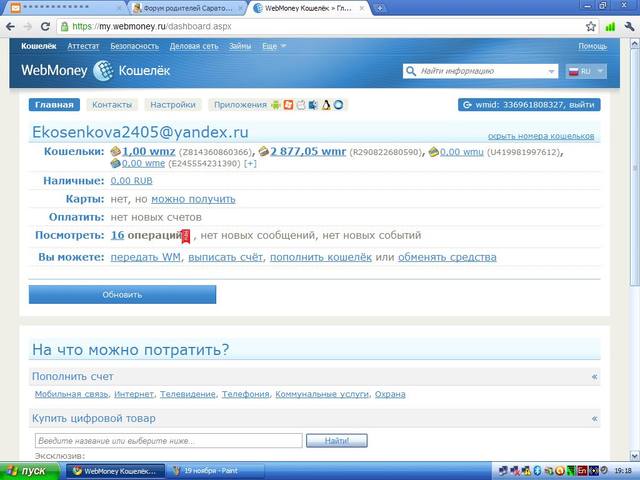Click the red new-operations flag
Image resolution: width=640 pixels, height=480 pixels.
coord(186,236)
